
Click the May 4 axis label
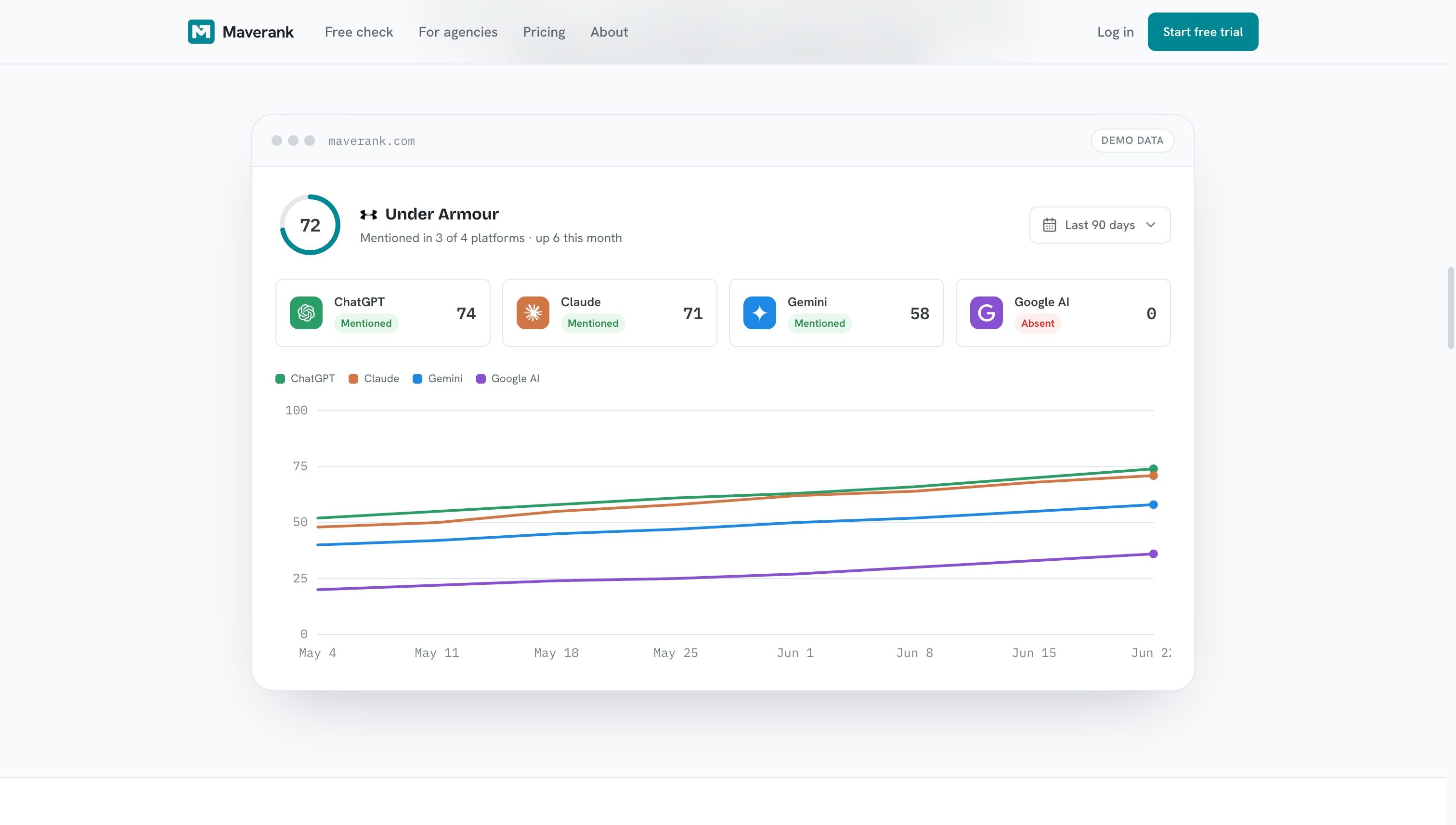point(317,653)
